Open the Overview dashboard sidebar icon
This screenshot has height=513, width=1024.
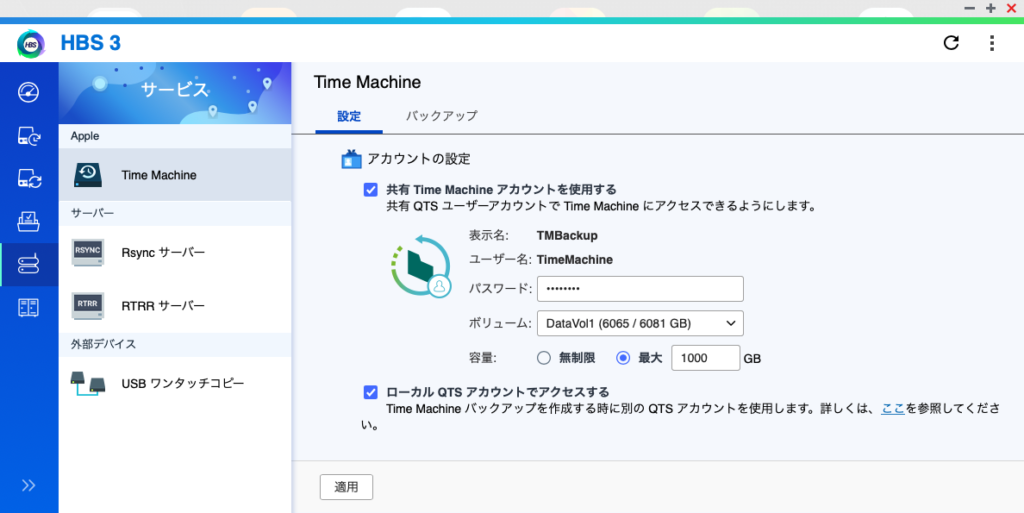28,92
